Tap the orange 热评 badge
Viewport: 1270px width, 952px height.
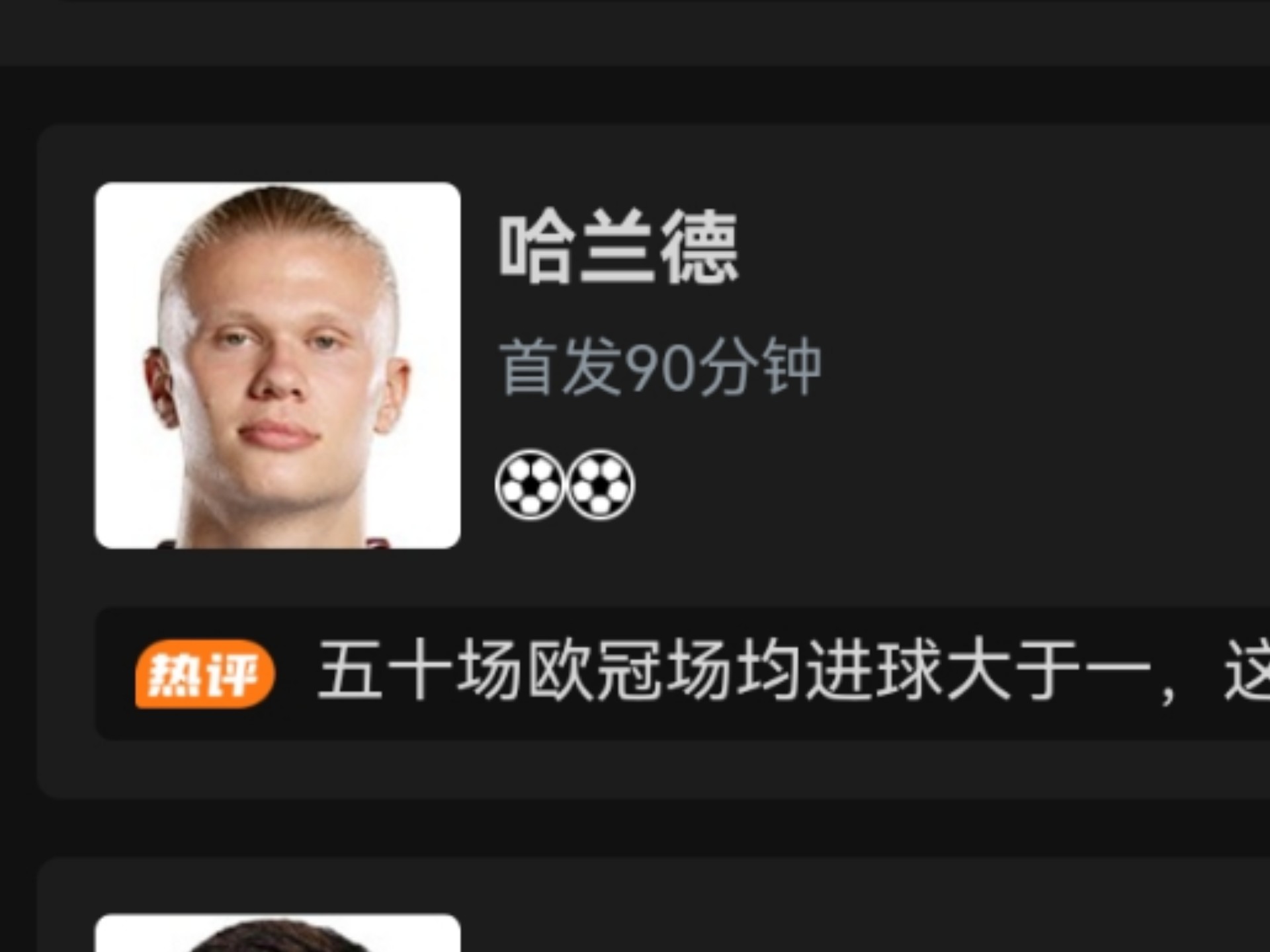pyautogui.click(x=205, y=674)
